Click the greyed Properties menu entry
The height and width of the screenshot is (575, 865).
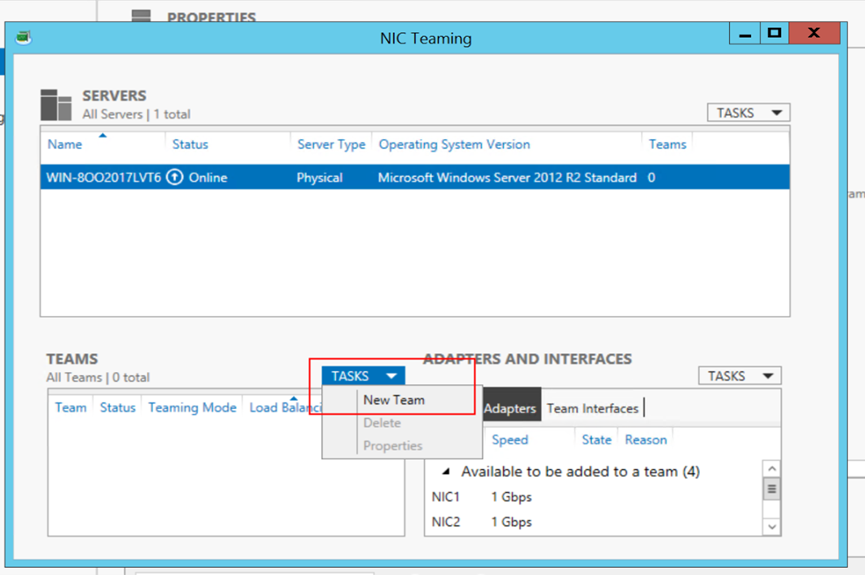point(392,446)
